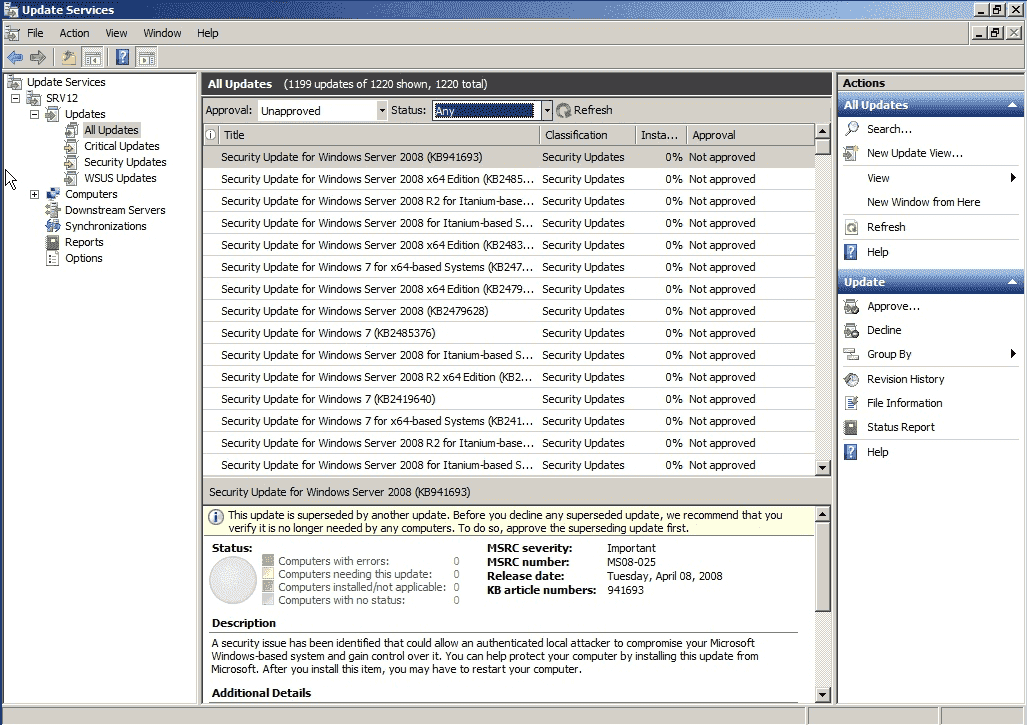
Task: Open the File menu
Action: pos(35,33)
